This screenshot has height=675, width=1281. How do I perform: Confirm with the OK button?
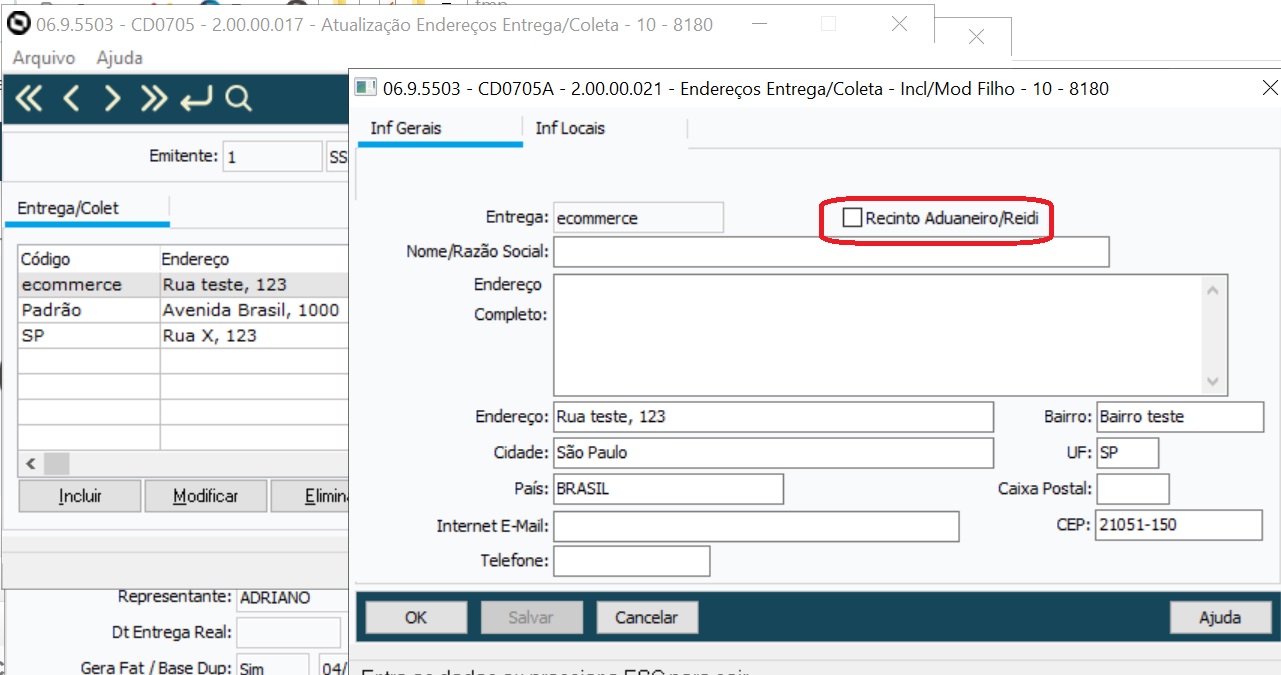click(x=416, y=618)
